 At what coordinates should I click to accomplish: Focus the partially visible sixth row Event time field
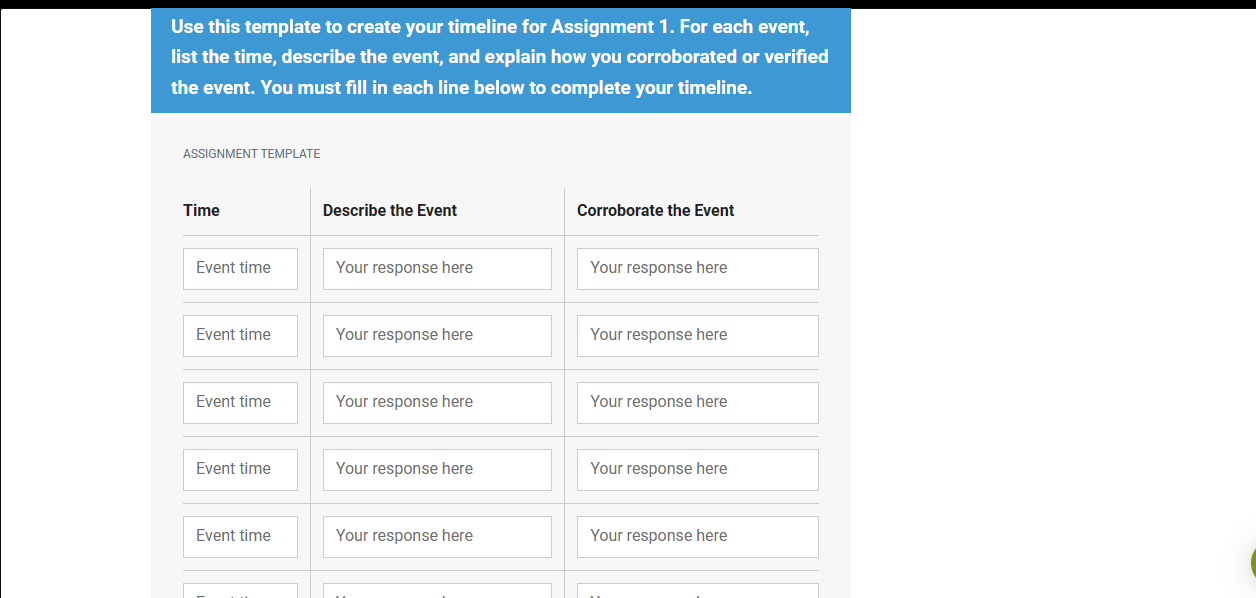240,591
